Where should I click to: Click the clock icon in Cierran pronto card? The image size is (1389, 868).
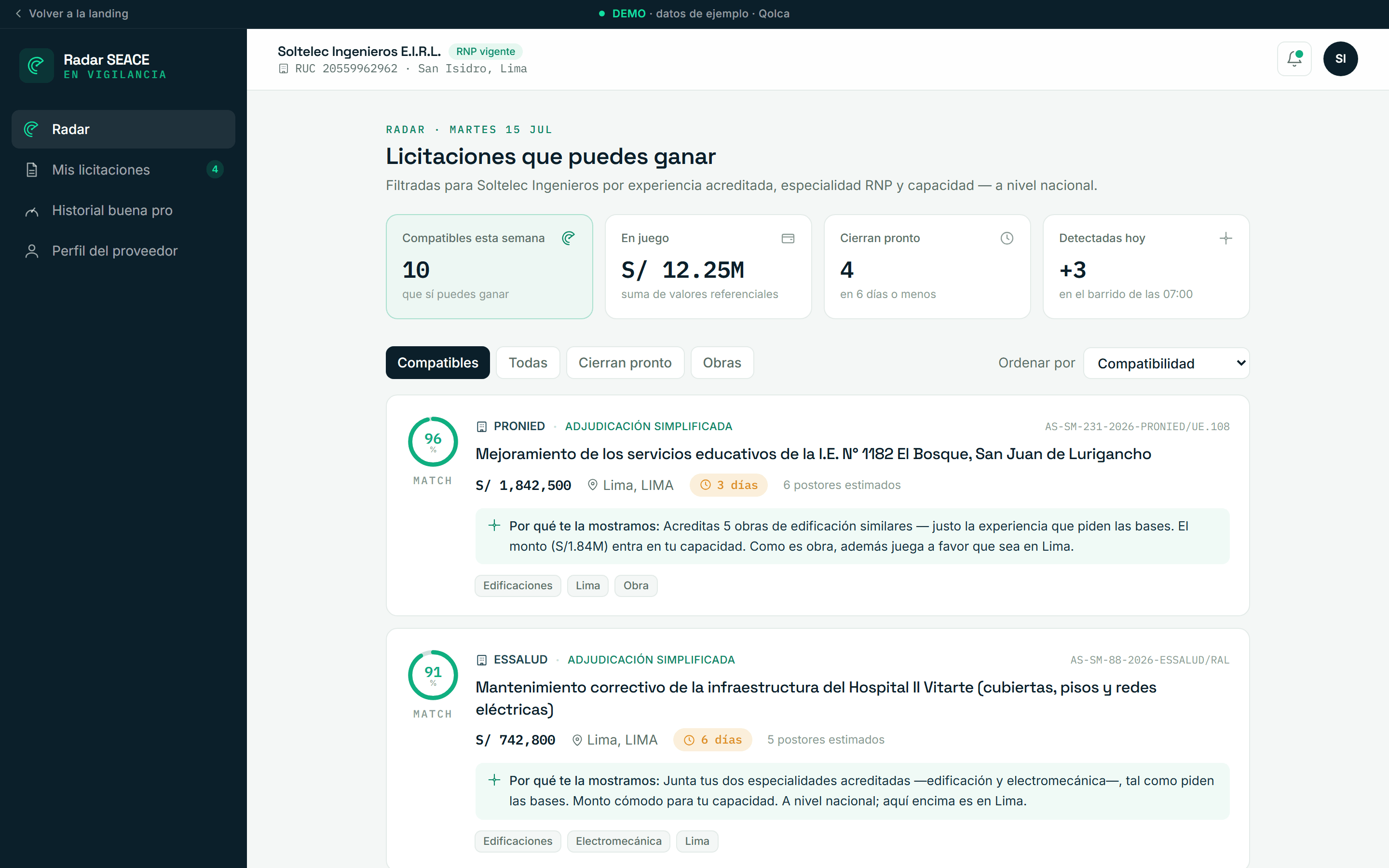coord(1007,238)
